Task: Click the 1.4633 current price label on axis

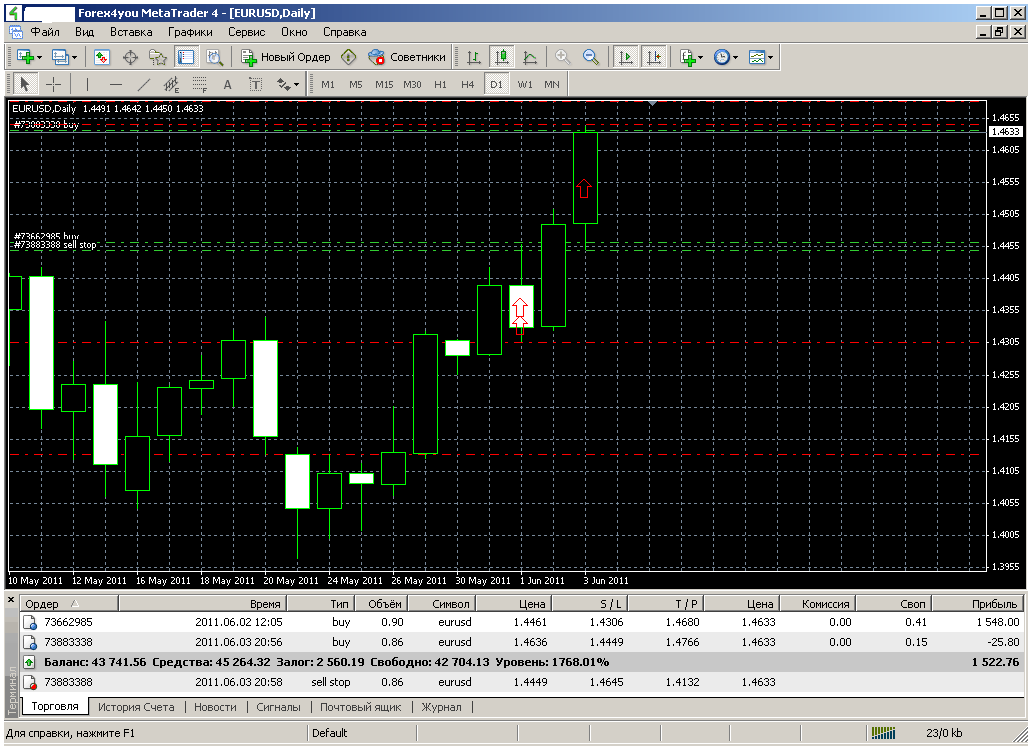Action: tap(1005, 131)
